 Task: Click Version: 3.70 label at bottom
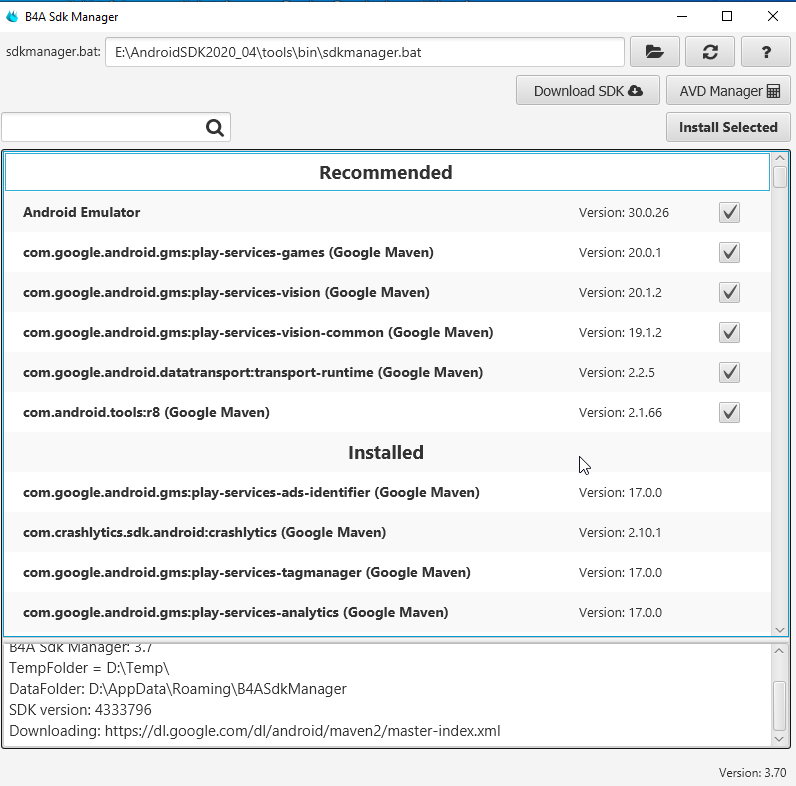click(x=752, y=773)
